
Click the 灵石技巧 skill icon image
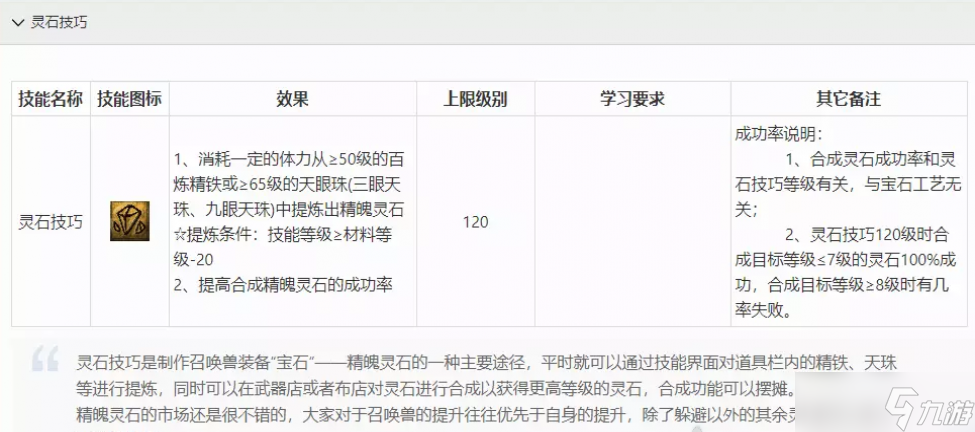(129, 221)
